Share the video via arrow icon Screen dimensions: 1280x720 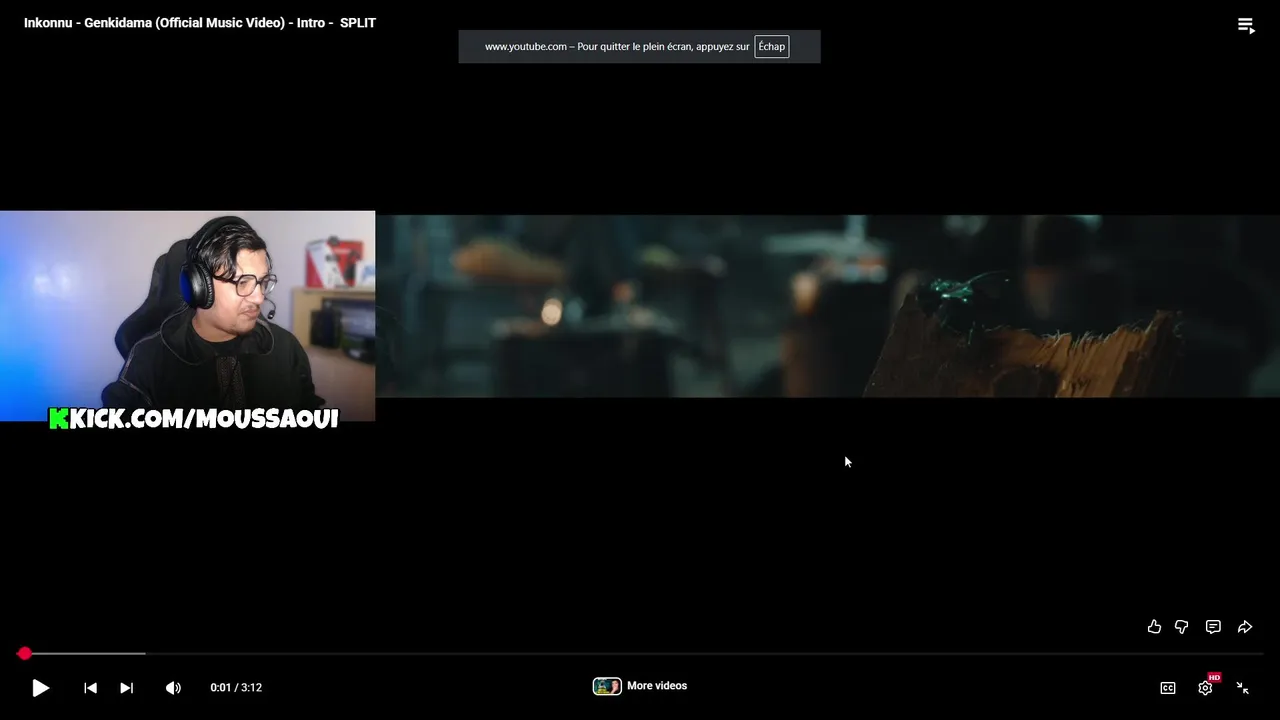coord(1245,627)
